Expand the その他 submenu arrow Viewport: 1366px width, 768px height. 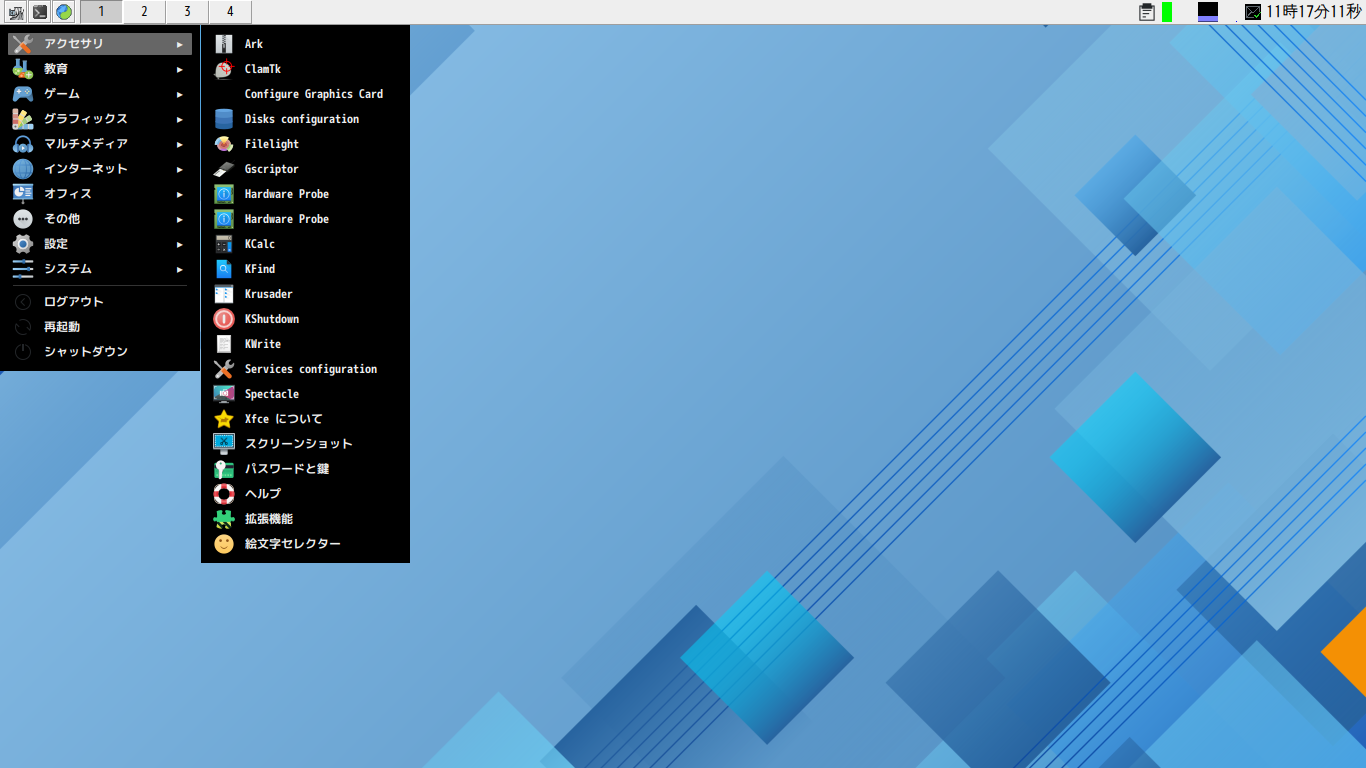[180, 219]
